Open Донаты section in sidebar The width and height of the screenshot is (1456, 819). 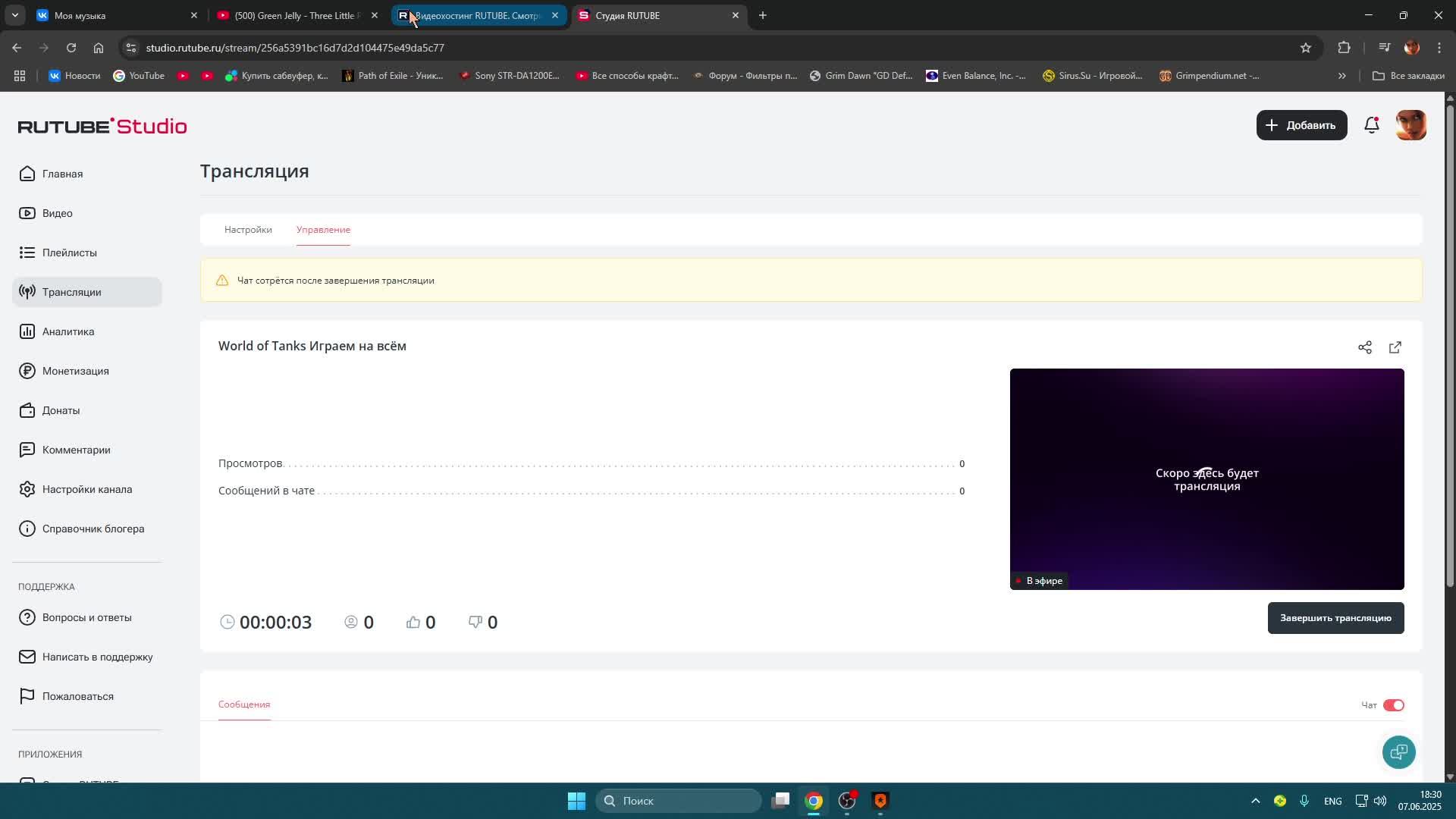pos(61,410)
